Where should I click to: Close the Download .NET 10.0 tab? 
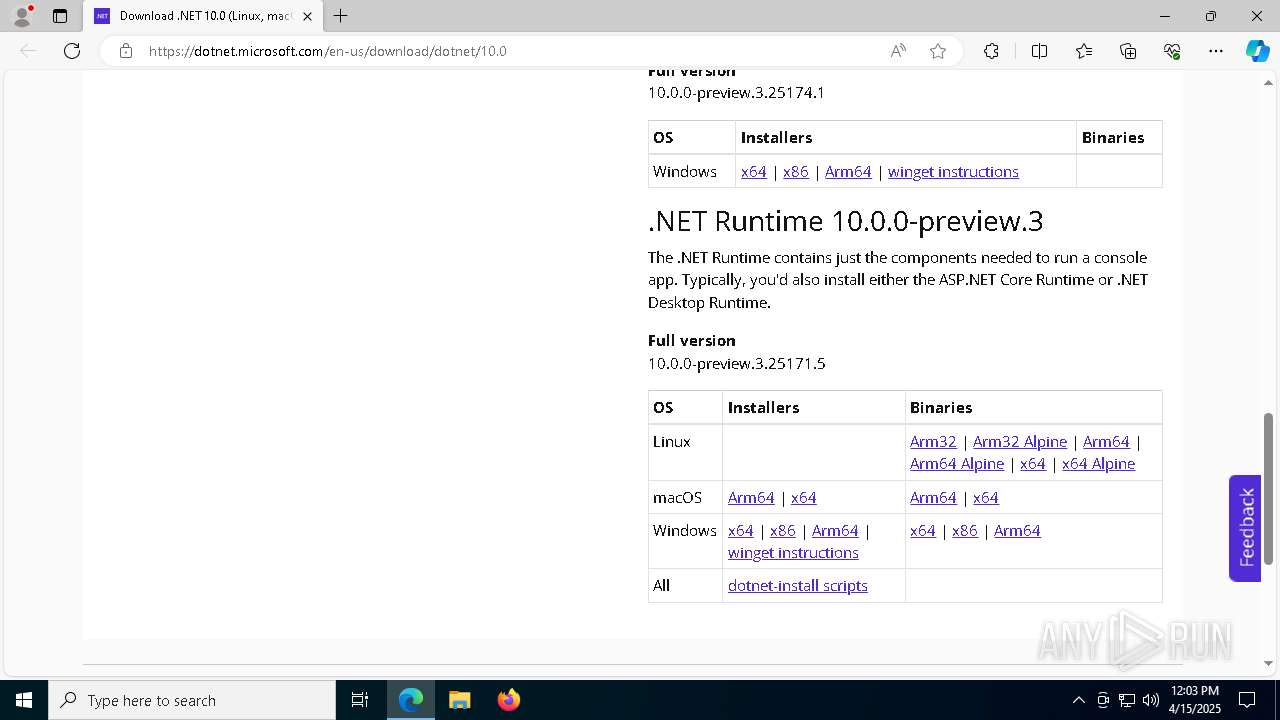(307, 16)
